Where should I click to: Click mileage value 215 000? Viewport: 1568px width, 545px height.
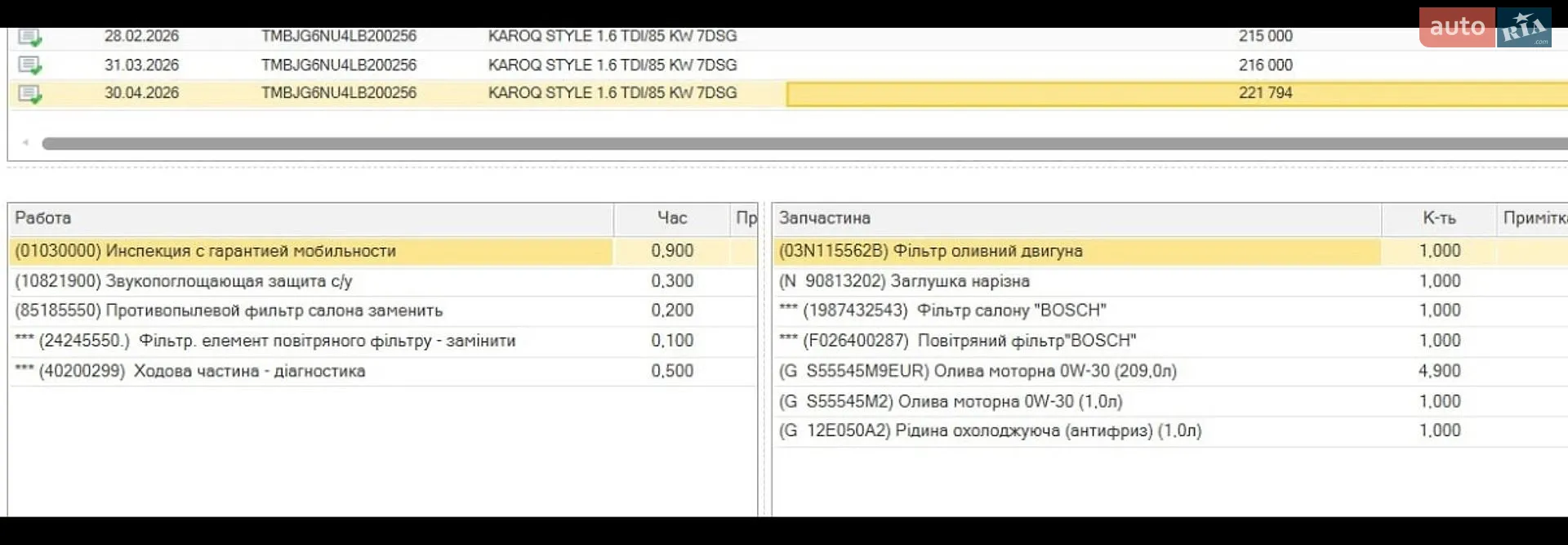coord(1265,36)
